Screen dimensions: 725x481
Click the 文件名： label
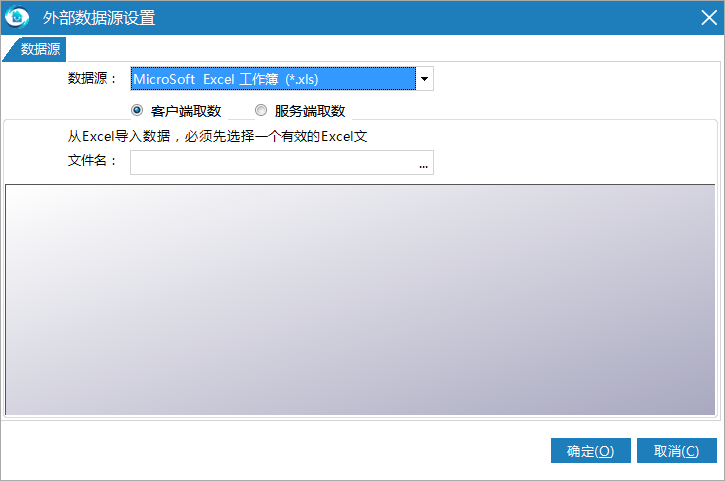click(x=92, y=160)
